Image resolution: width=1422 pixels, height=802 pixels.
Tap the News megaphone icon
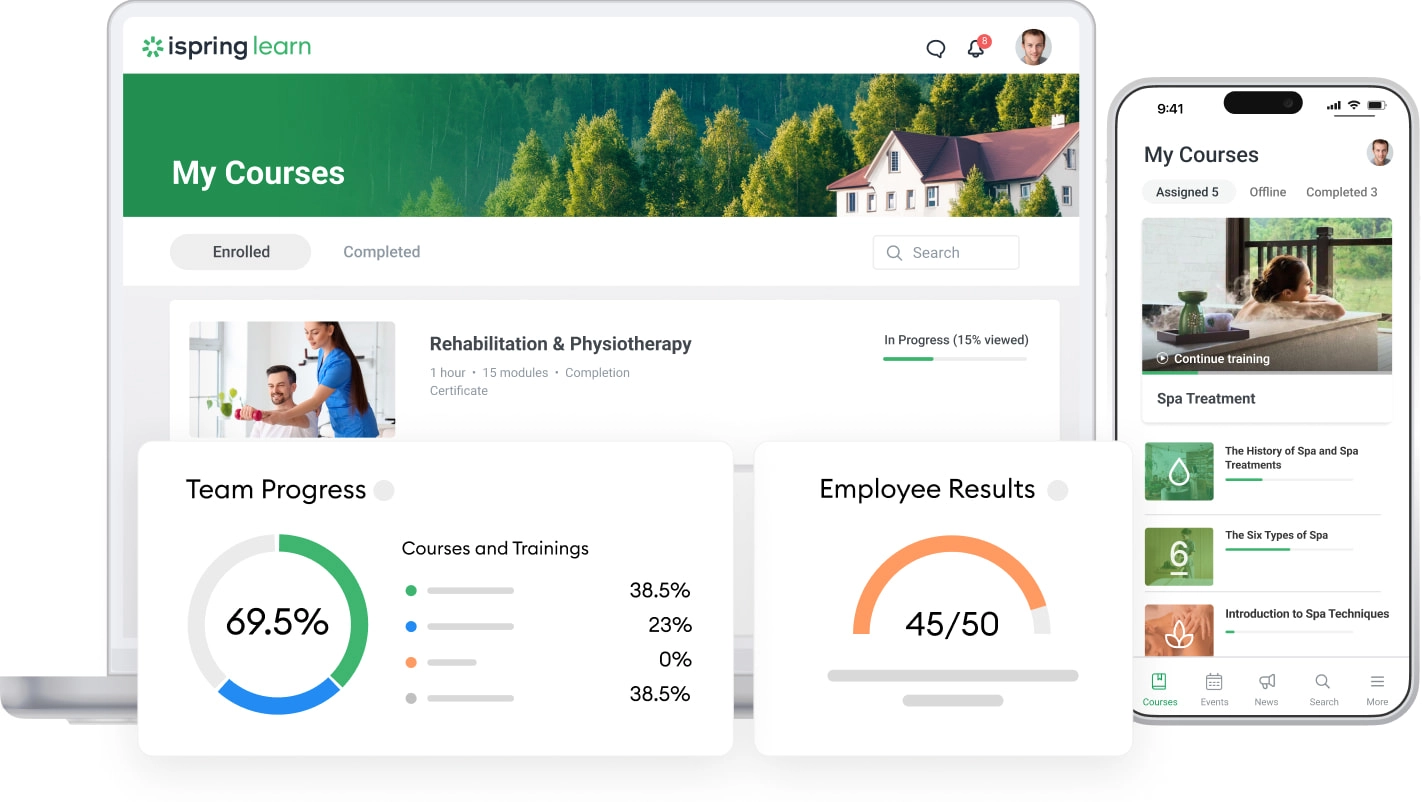1267,689
